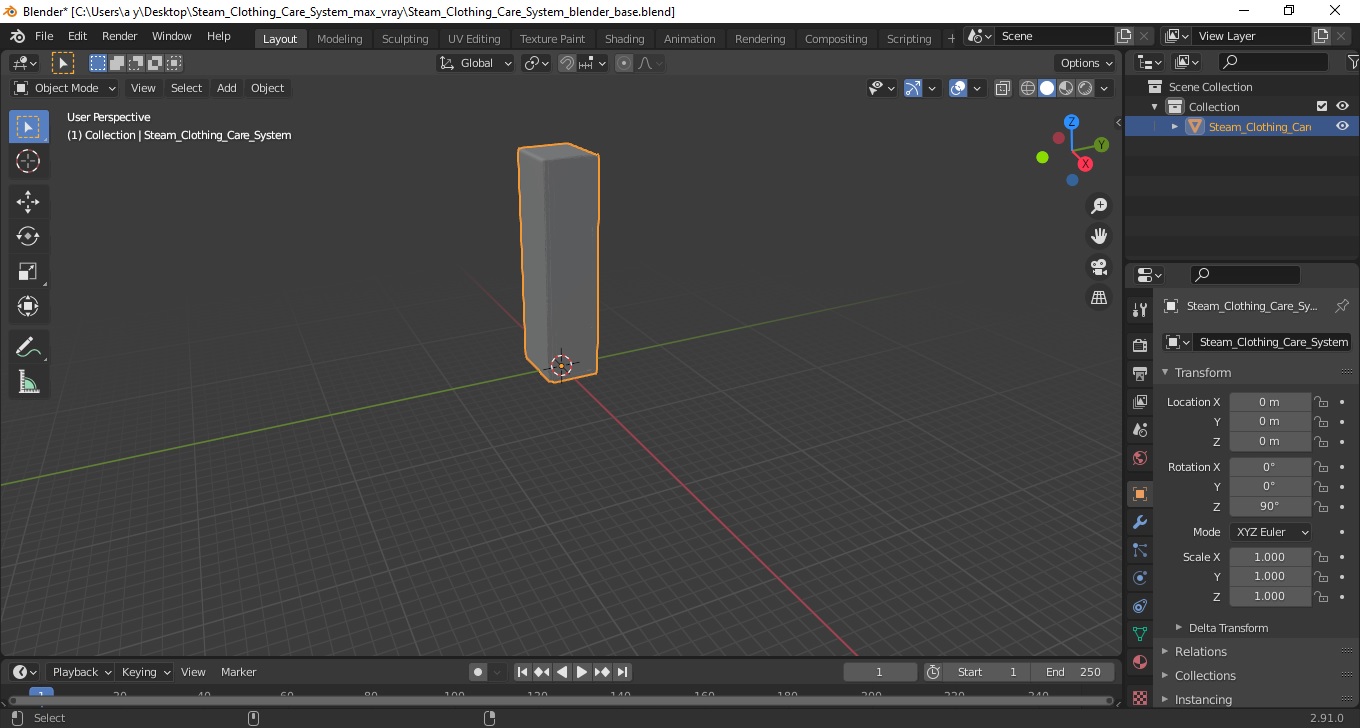Open the Object Constraints properties tab

coord(1140,606)
